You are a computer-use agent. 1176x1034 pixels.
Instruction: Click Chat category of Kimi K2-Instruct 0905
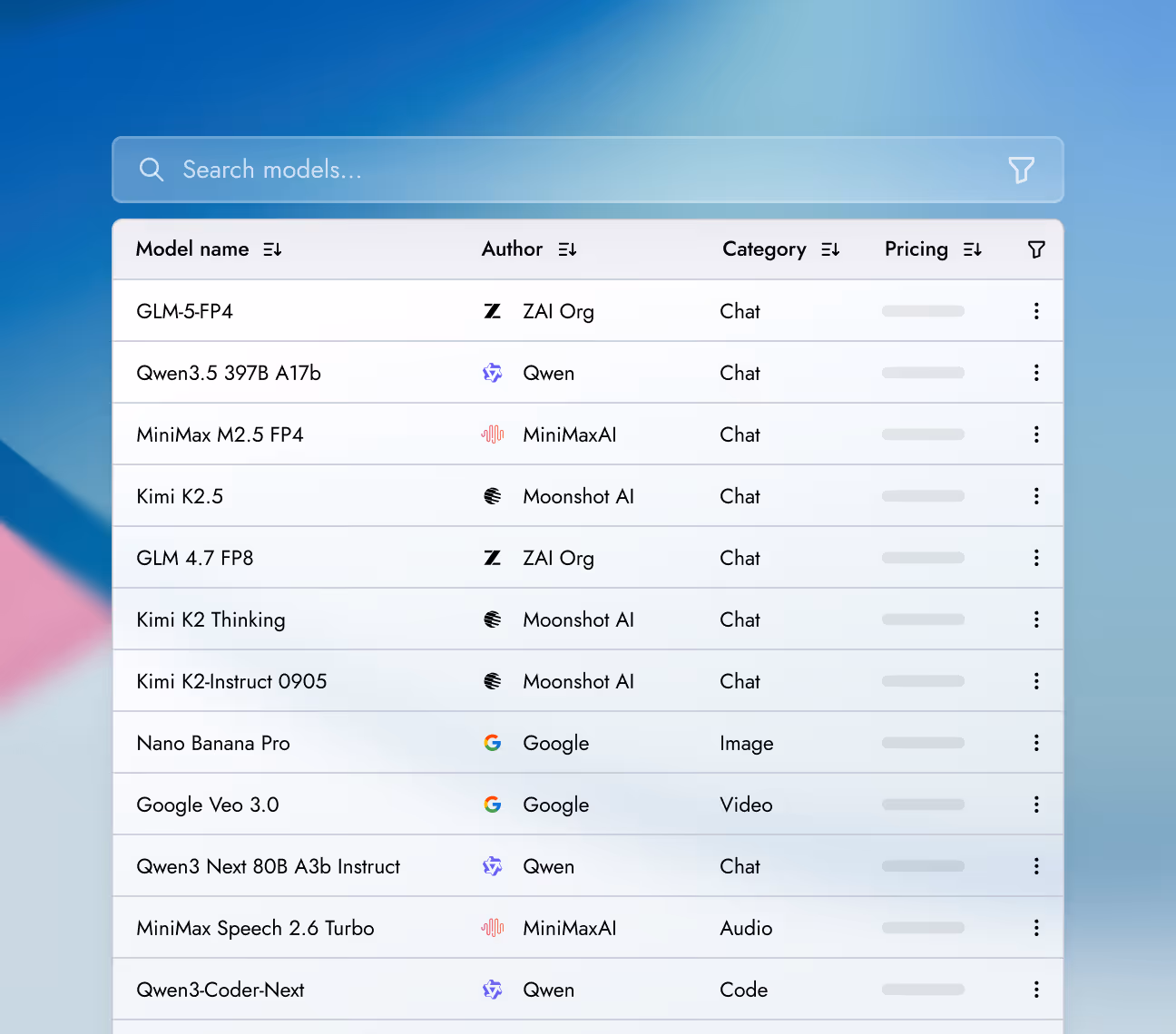click(740, 681)
